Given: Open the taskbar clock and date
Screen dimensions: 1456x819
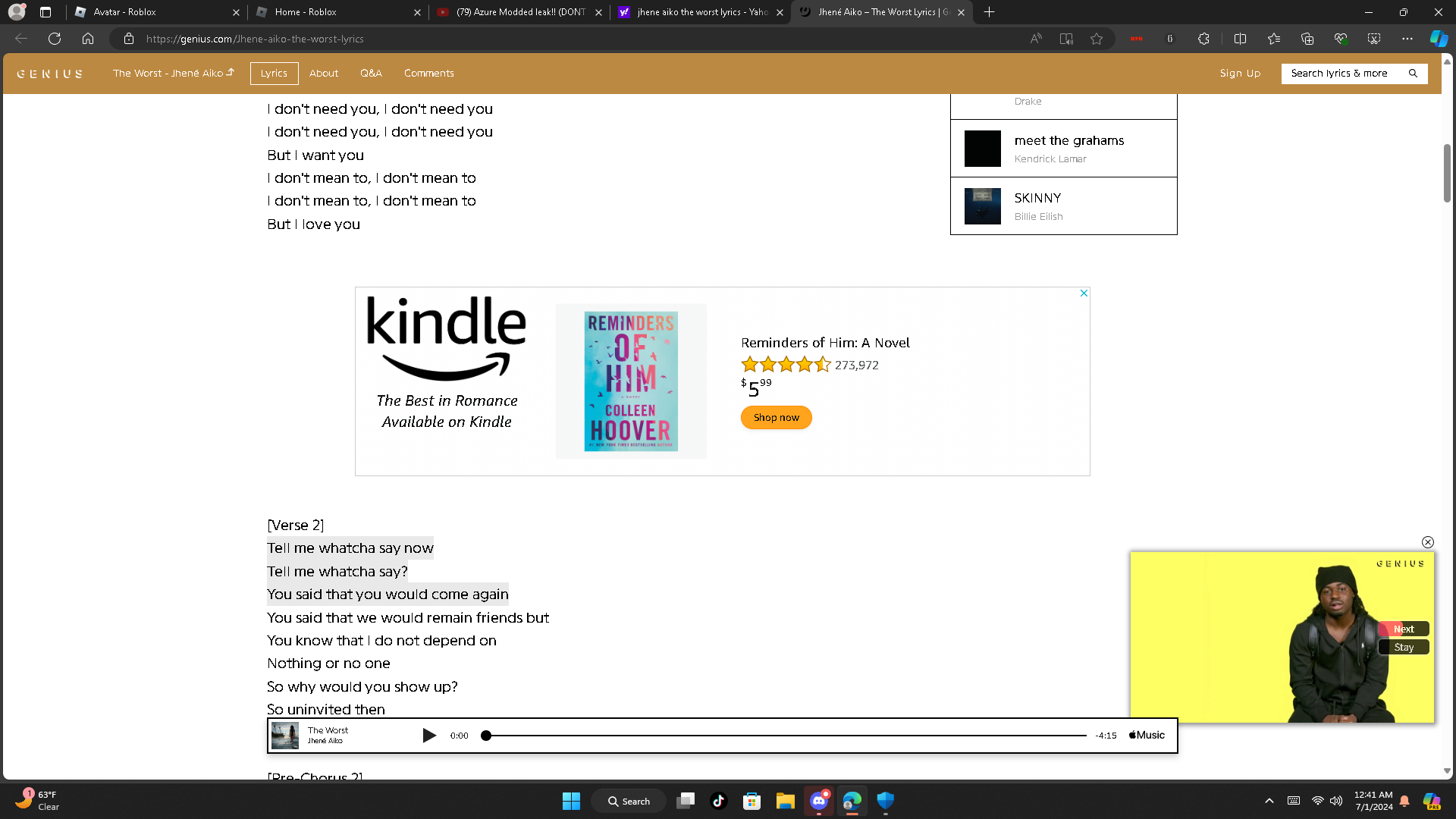Looking at the screenshot, I should [1373, 801].
